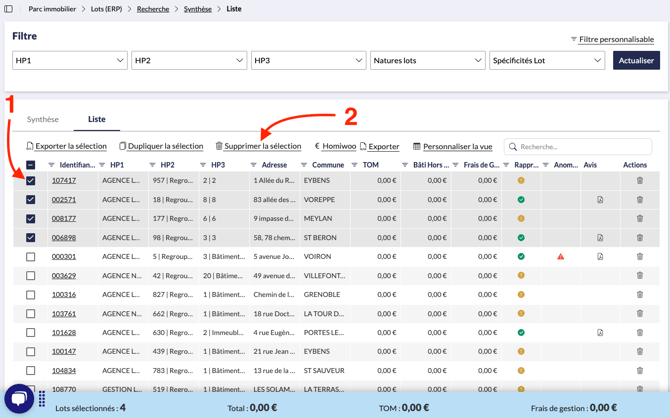Delete row 107417 with trash icon
Viewport: 670px width, 418px height.
pos(640,181)
